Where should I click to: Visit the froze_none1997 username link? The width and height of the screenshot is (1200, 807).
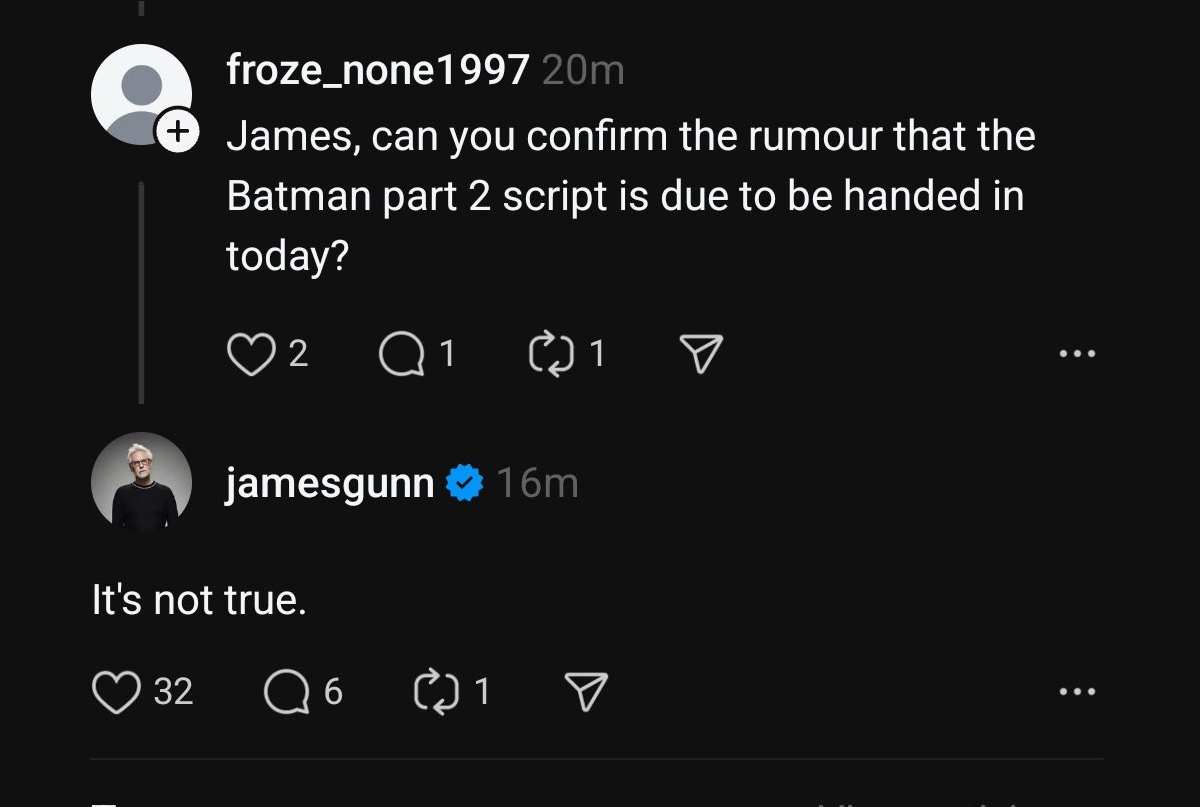378,71
